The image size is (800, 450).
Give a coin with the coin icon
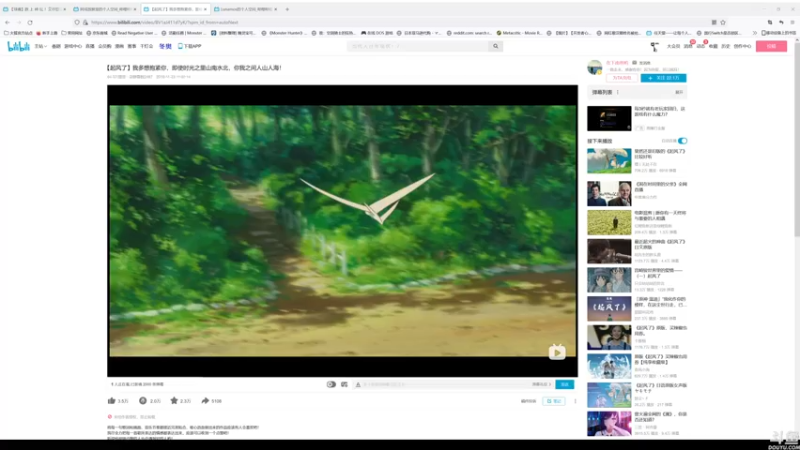[x=143, y=401]
